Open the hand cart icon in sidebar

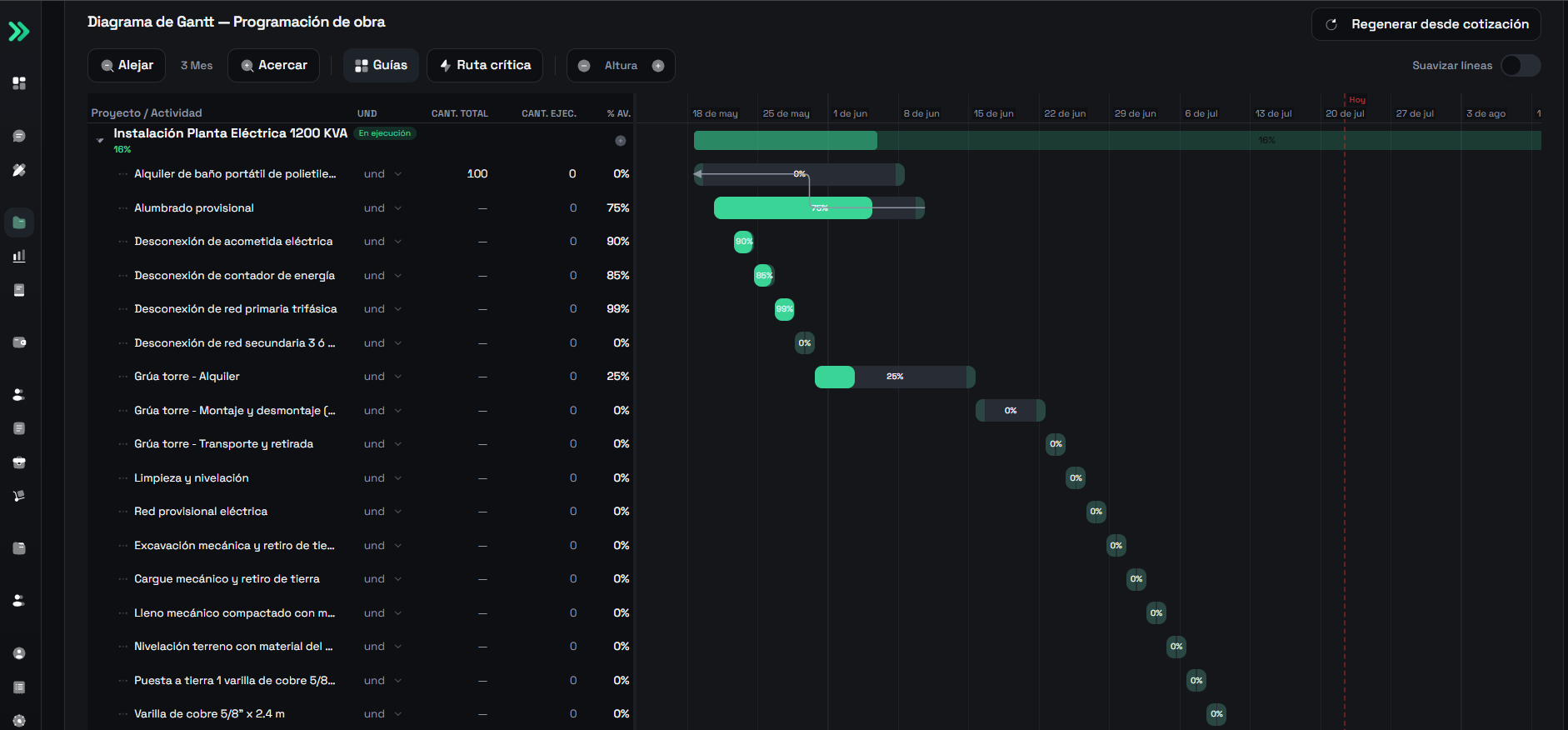coord(19,496)
